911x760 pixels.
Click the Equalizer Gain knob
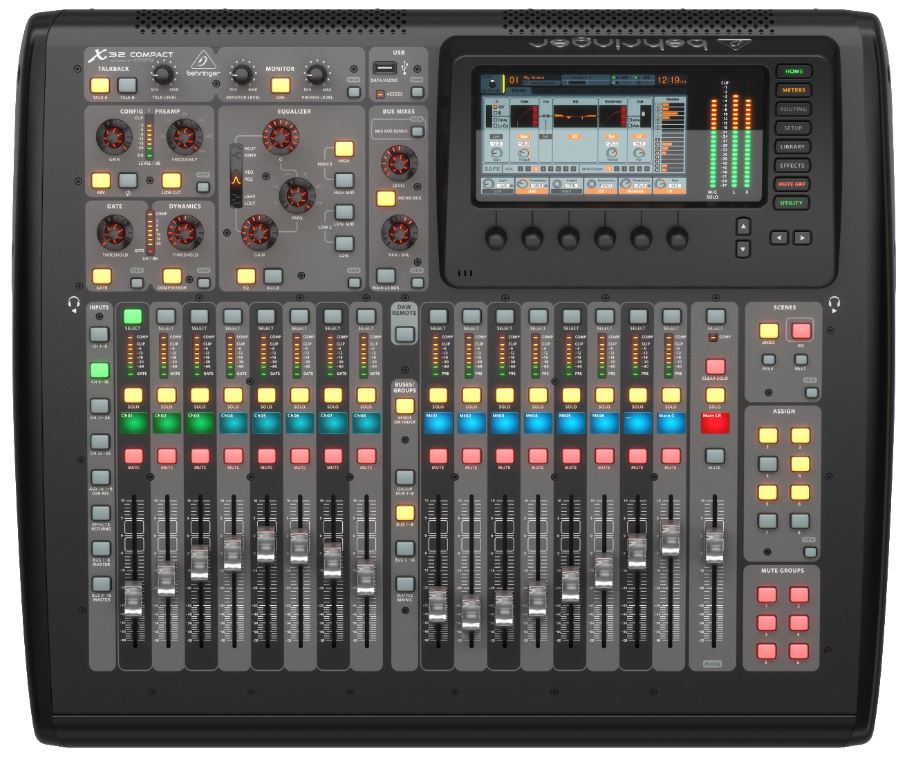259,232
